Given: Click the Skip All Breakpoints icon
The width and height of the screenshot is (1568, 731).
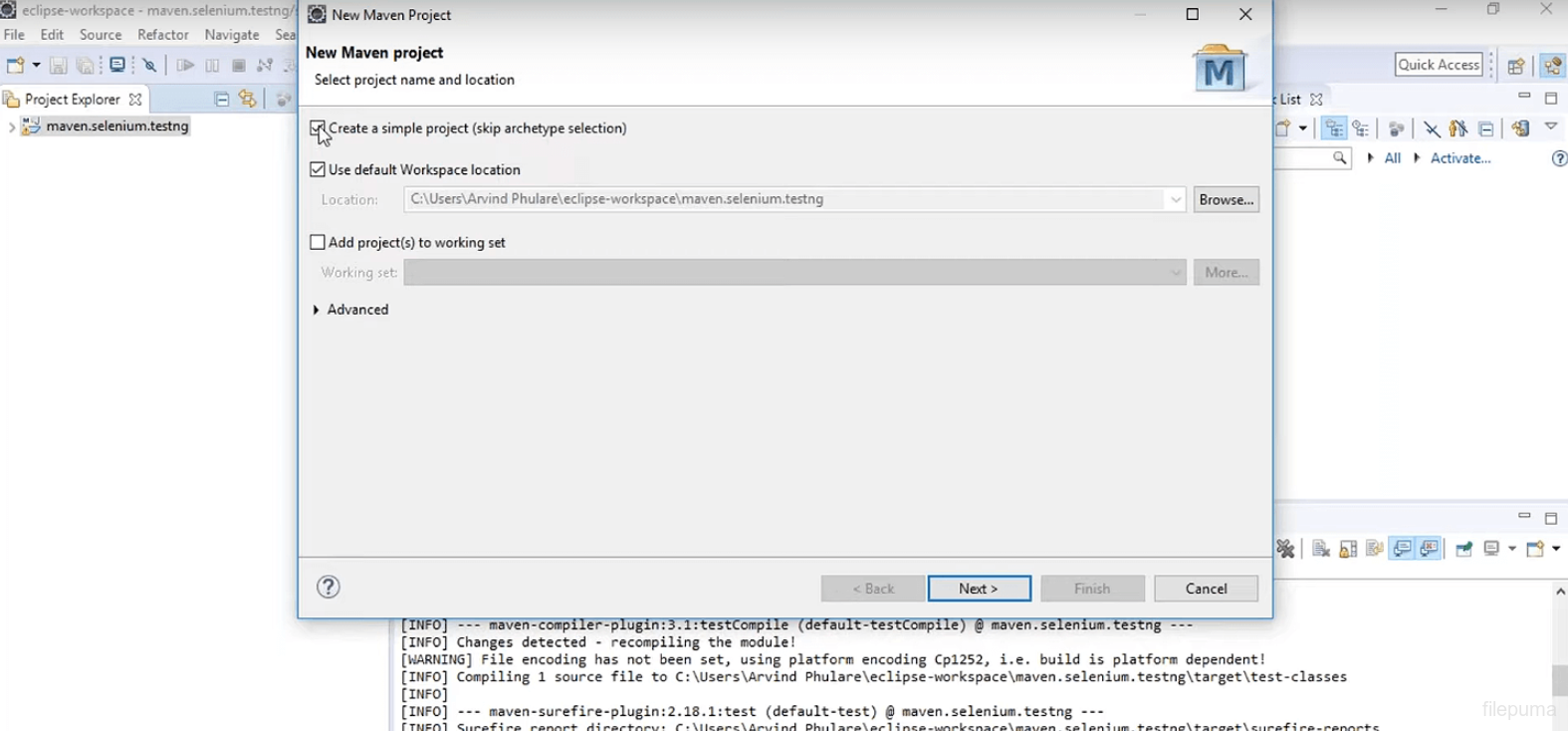Looking at the screenshot, I should pyautogui.click(x=150, y=66).
